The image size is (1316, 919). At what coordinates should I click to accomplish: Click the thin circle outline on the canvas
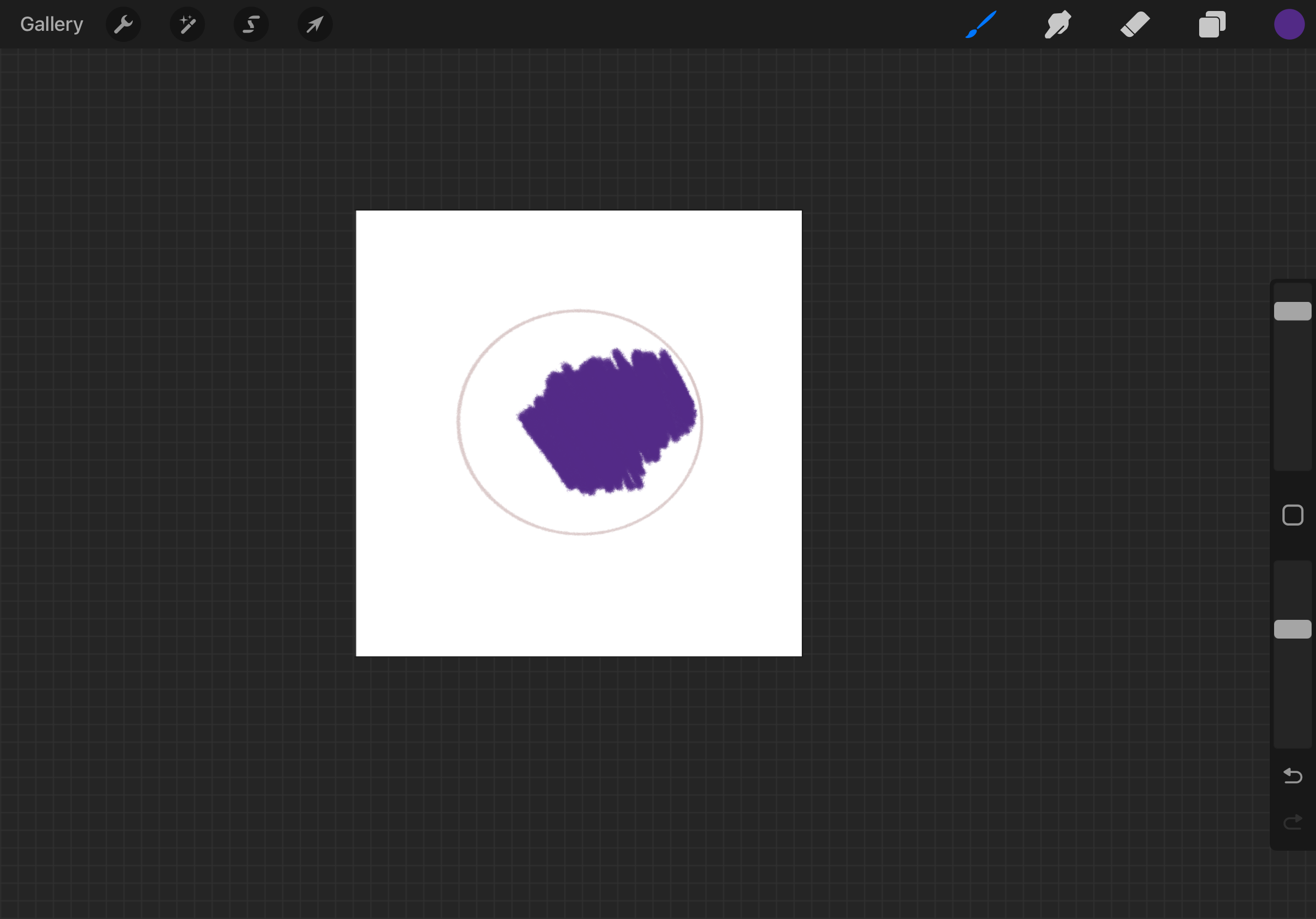click(459, 422)
